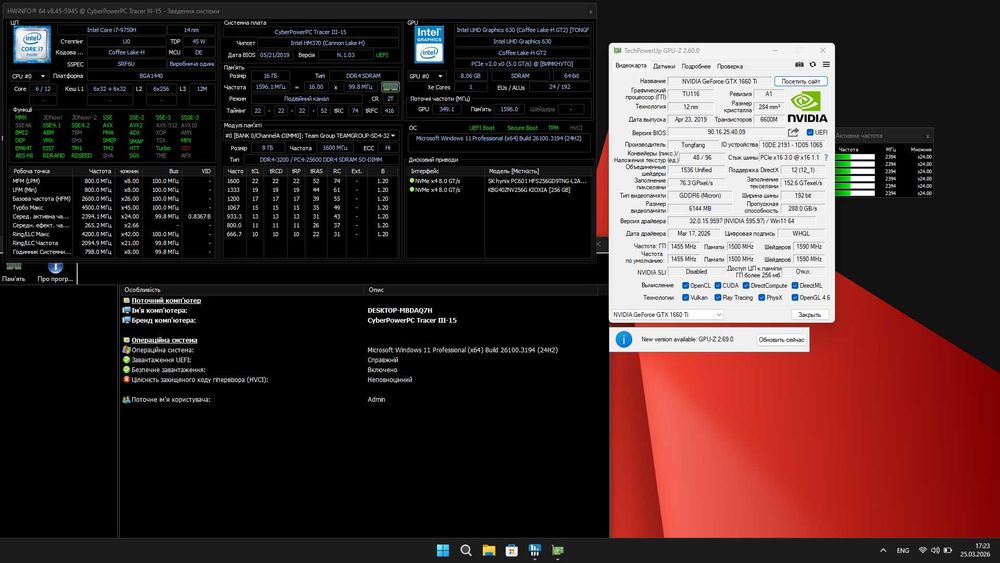Screen dimensions: 1000x563
Task: Toggle the PhysX checkbox
Action: pos(761,298)
